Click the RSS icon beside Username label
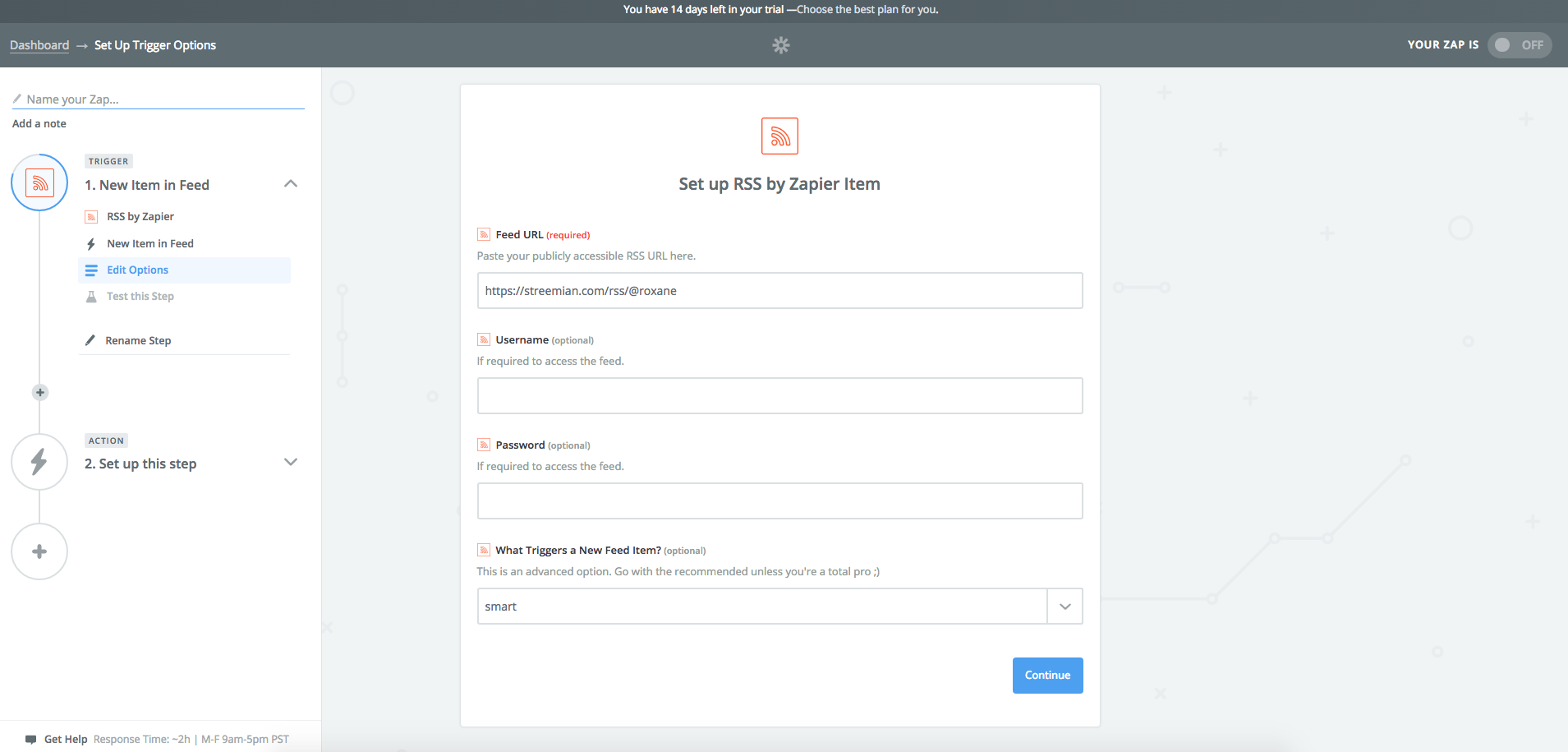 coord(484,339)
